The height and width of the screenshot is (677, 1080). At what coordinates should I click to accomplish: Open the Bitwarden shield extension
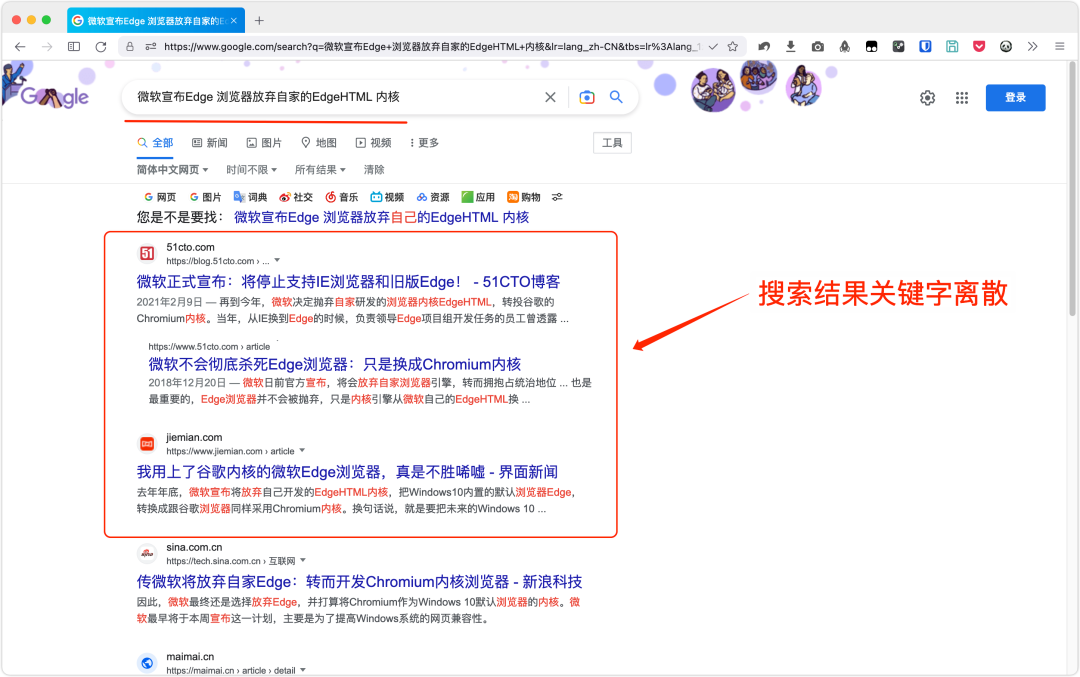[x=925, y=47]
